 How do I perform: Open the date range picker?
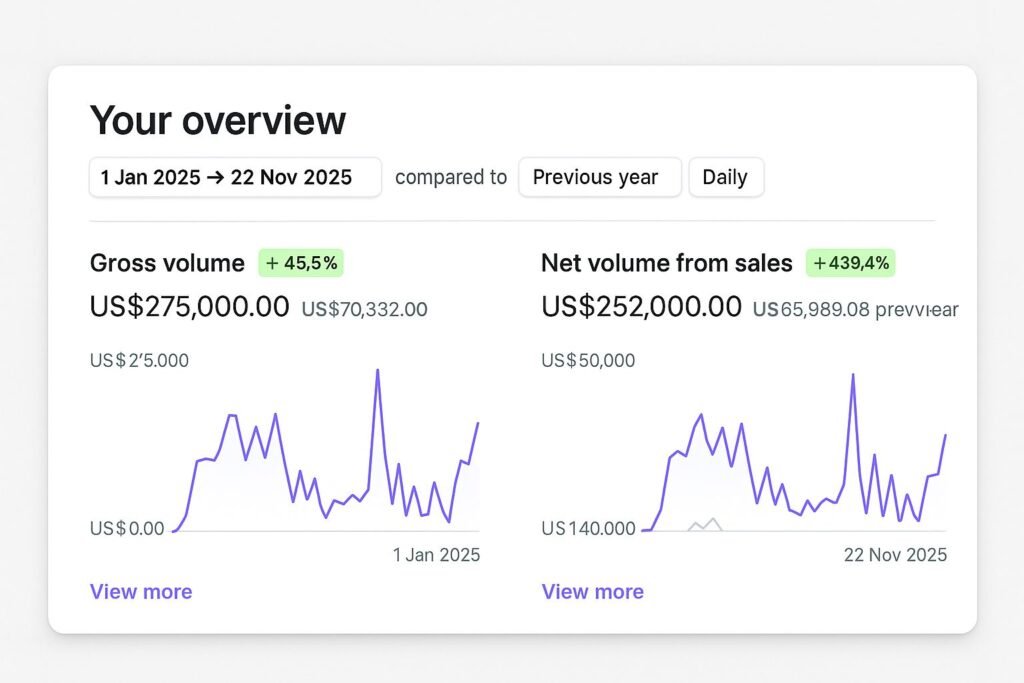click(x=235, y=178)
